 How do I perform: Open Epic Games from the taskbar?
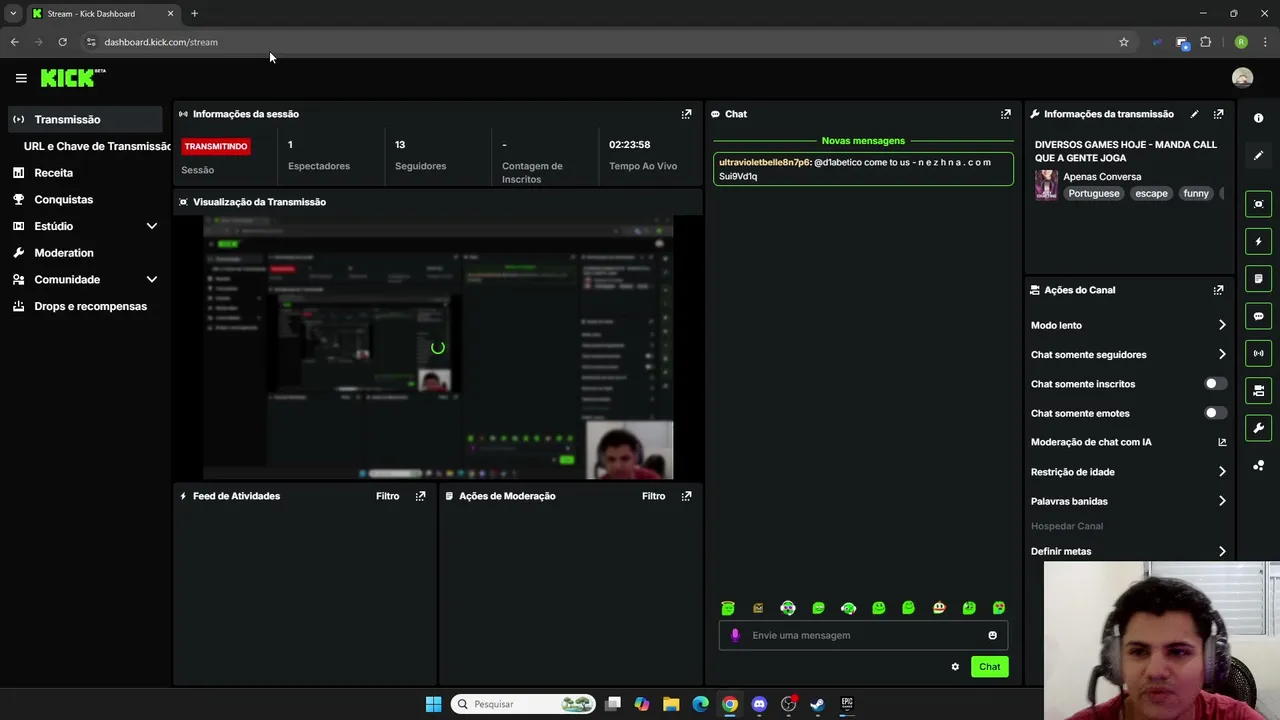847,704
